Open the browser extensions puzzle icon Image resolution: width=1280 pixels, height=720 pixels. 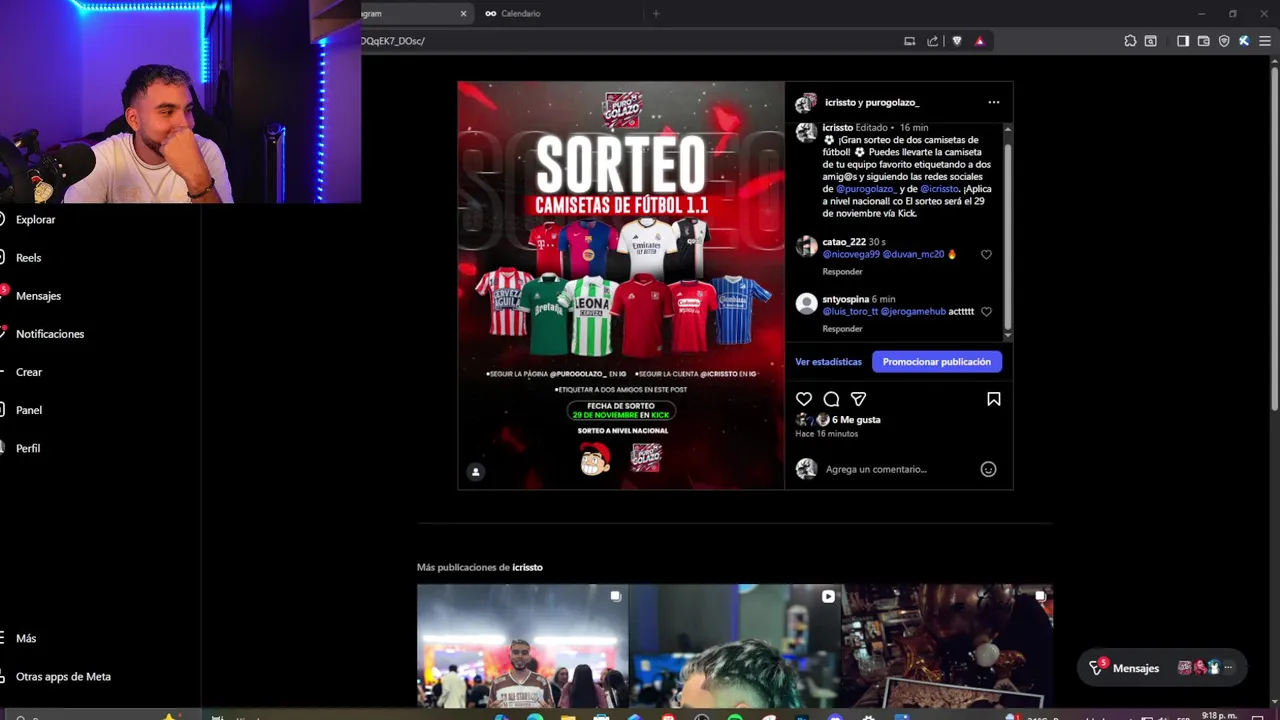click(1130, 41)
